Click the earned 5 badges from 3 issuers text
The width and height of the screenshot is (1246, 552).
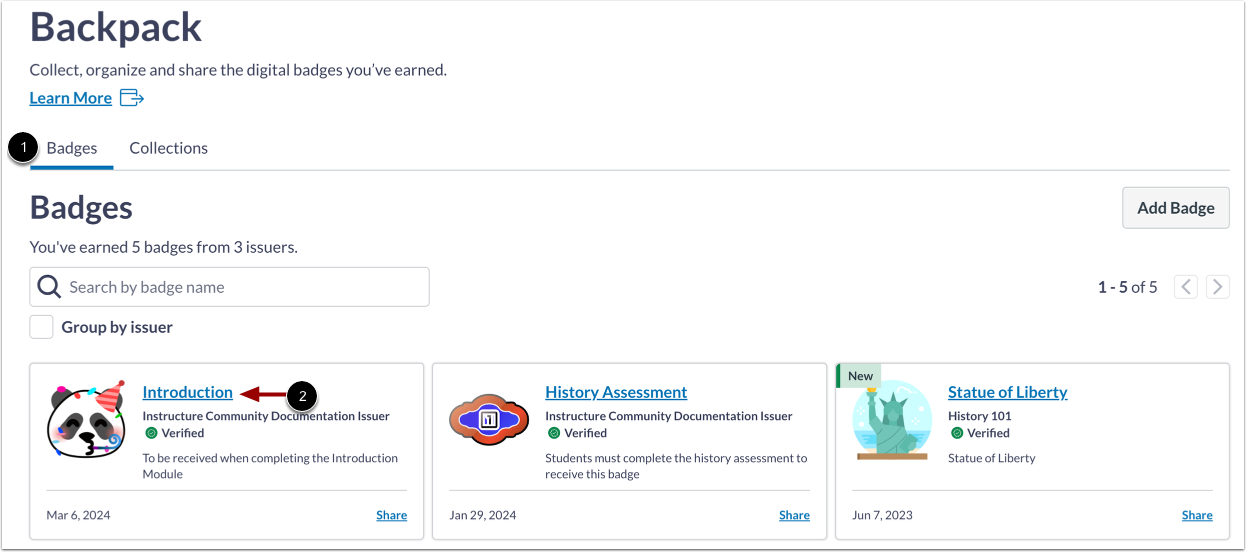pyautogui.click(x=164, y=246)
